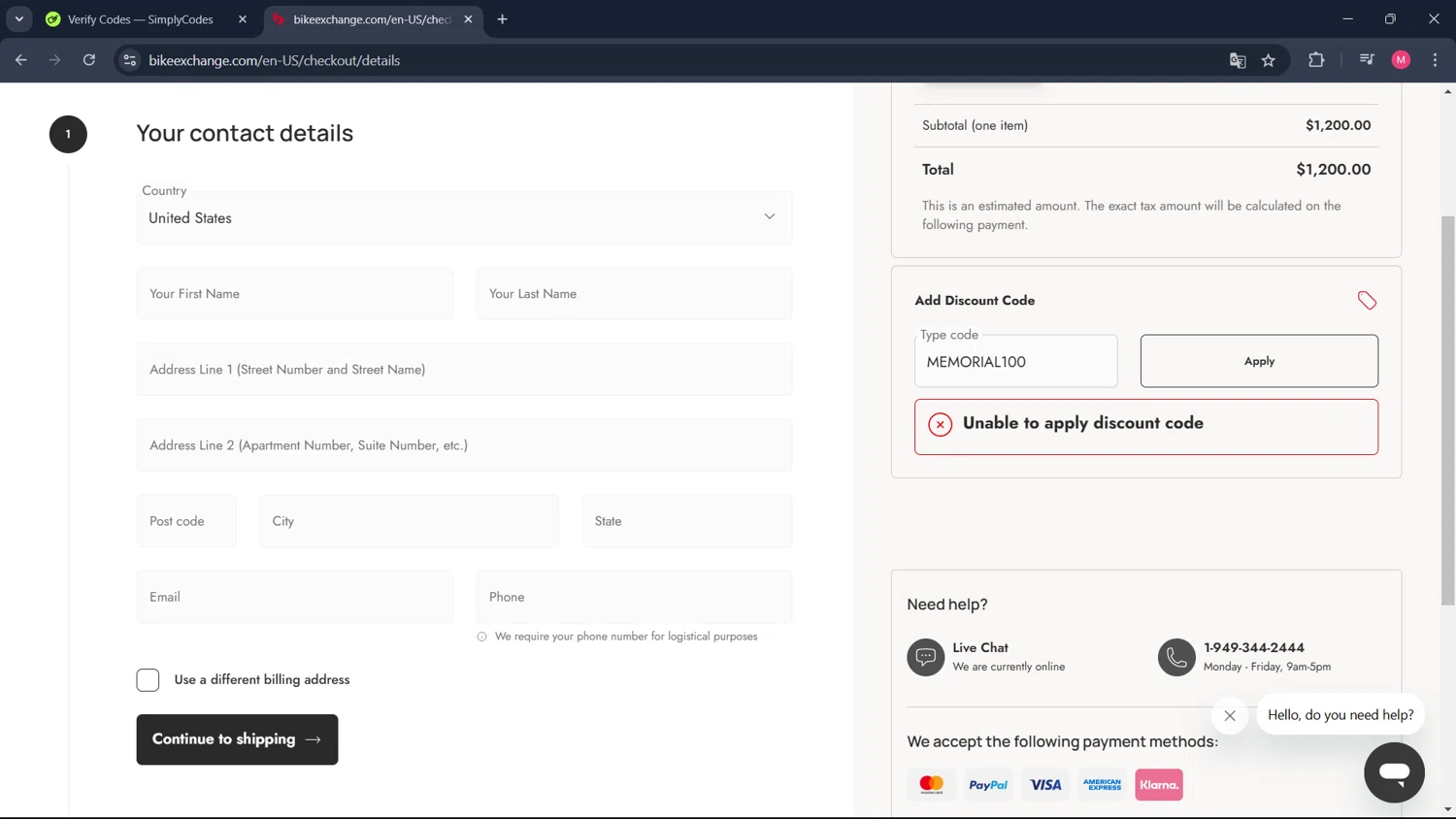The width and height of the screenshot is (1456, 819).
Task: Click the address bar URL
Action: [275, 60]
